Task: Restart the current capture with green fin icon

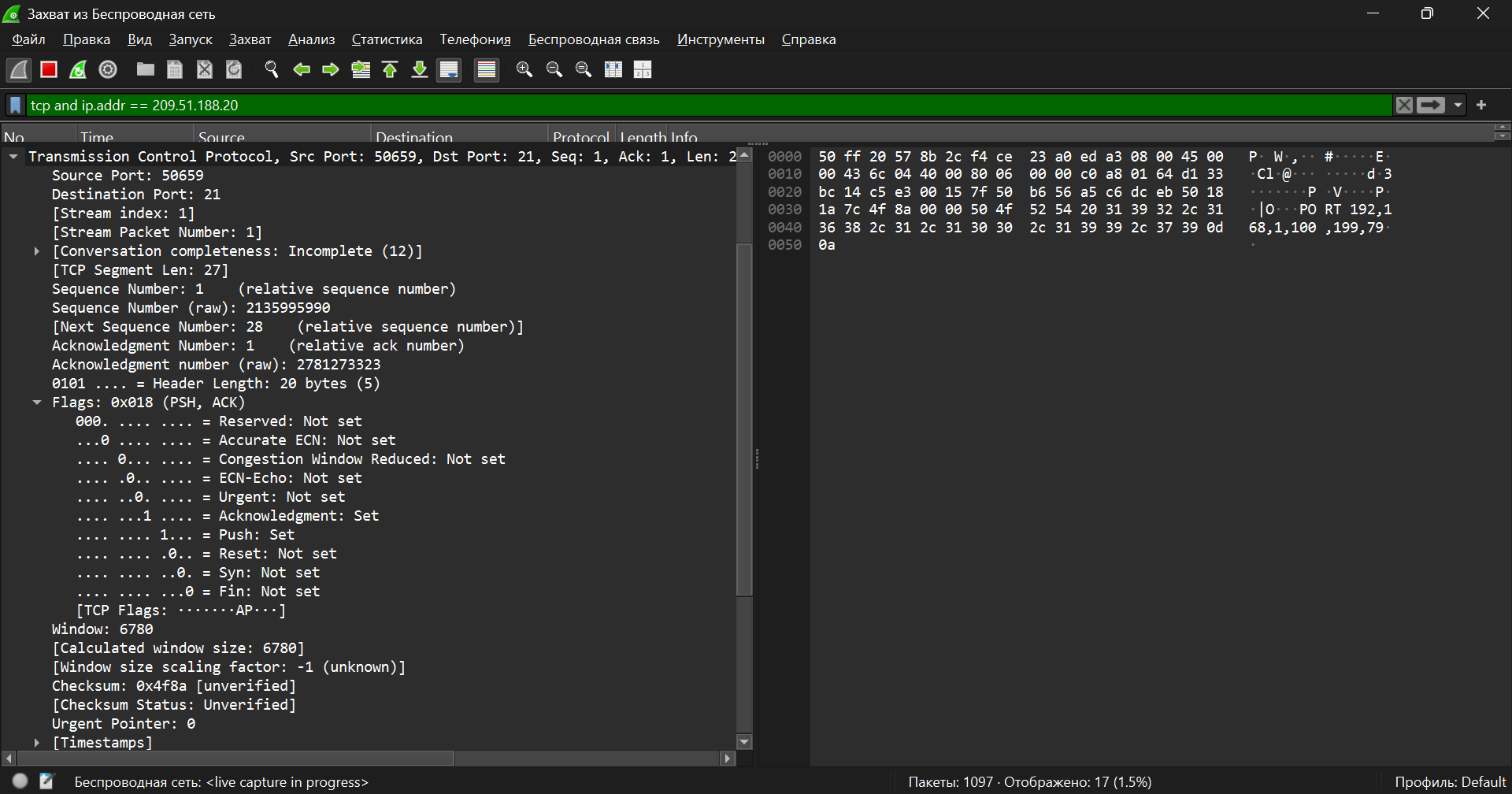Action: (x=78, y=70)
